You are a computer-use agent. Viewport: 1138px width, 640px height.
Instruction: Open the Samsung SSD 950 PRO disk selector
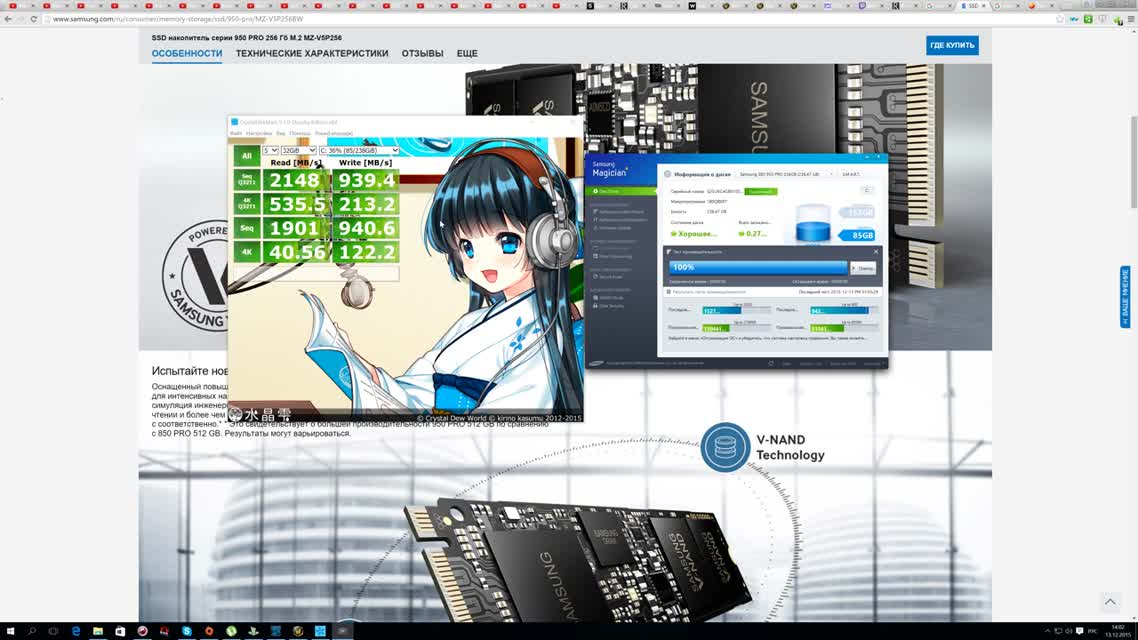[x=786, y=174]
